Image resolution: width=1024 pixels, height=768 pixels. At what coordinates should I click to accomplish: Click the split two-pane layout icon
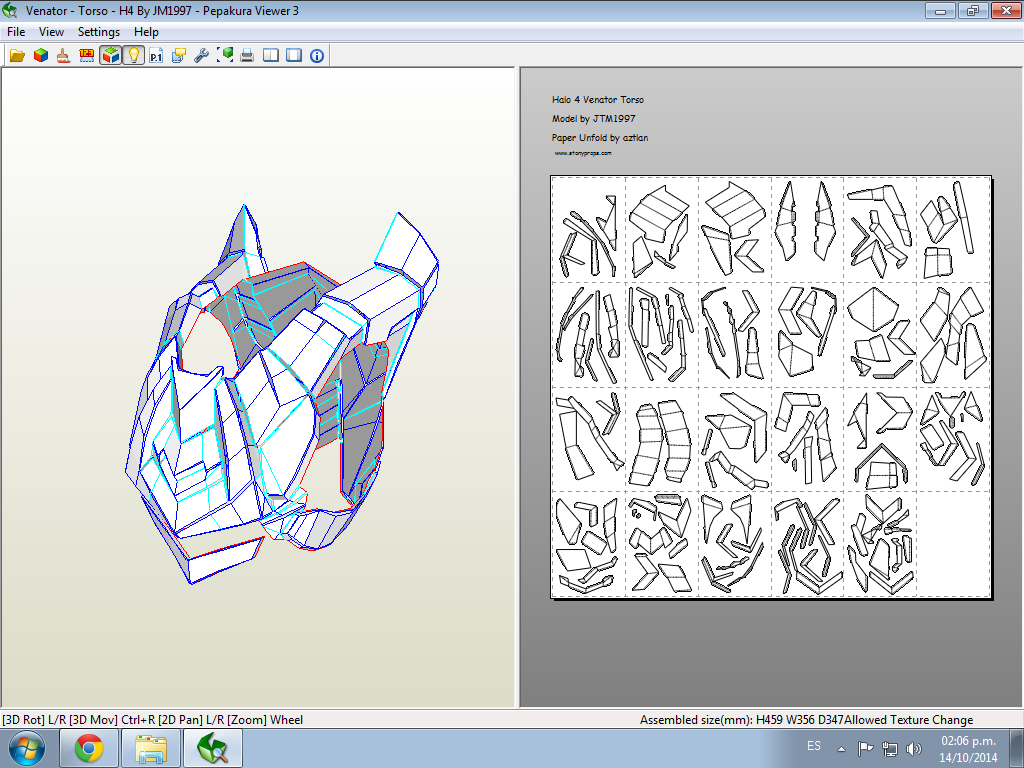tap(270, 56)
